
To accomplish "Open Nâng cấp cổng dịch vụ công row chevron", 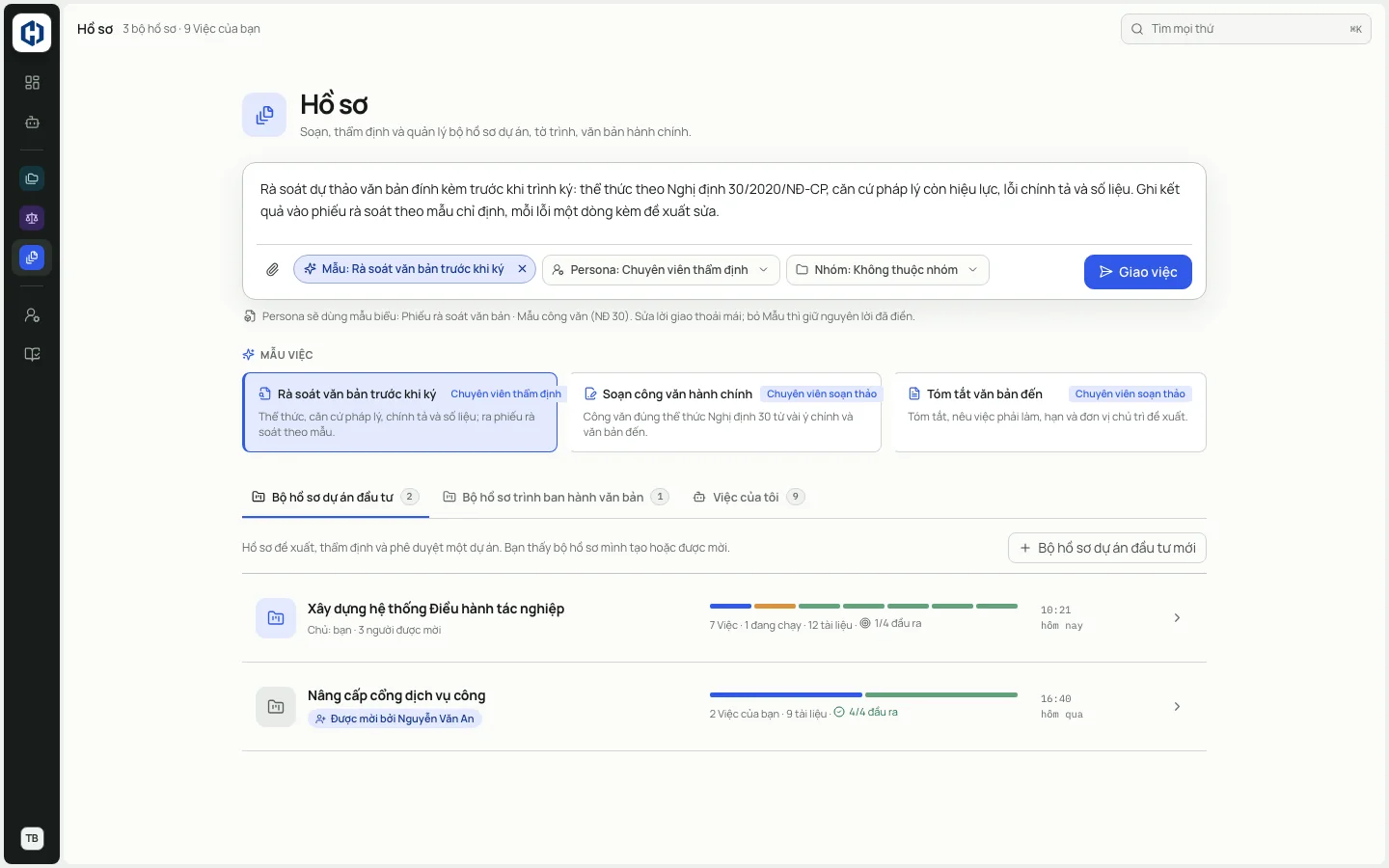I will pos(1177,707).
